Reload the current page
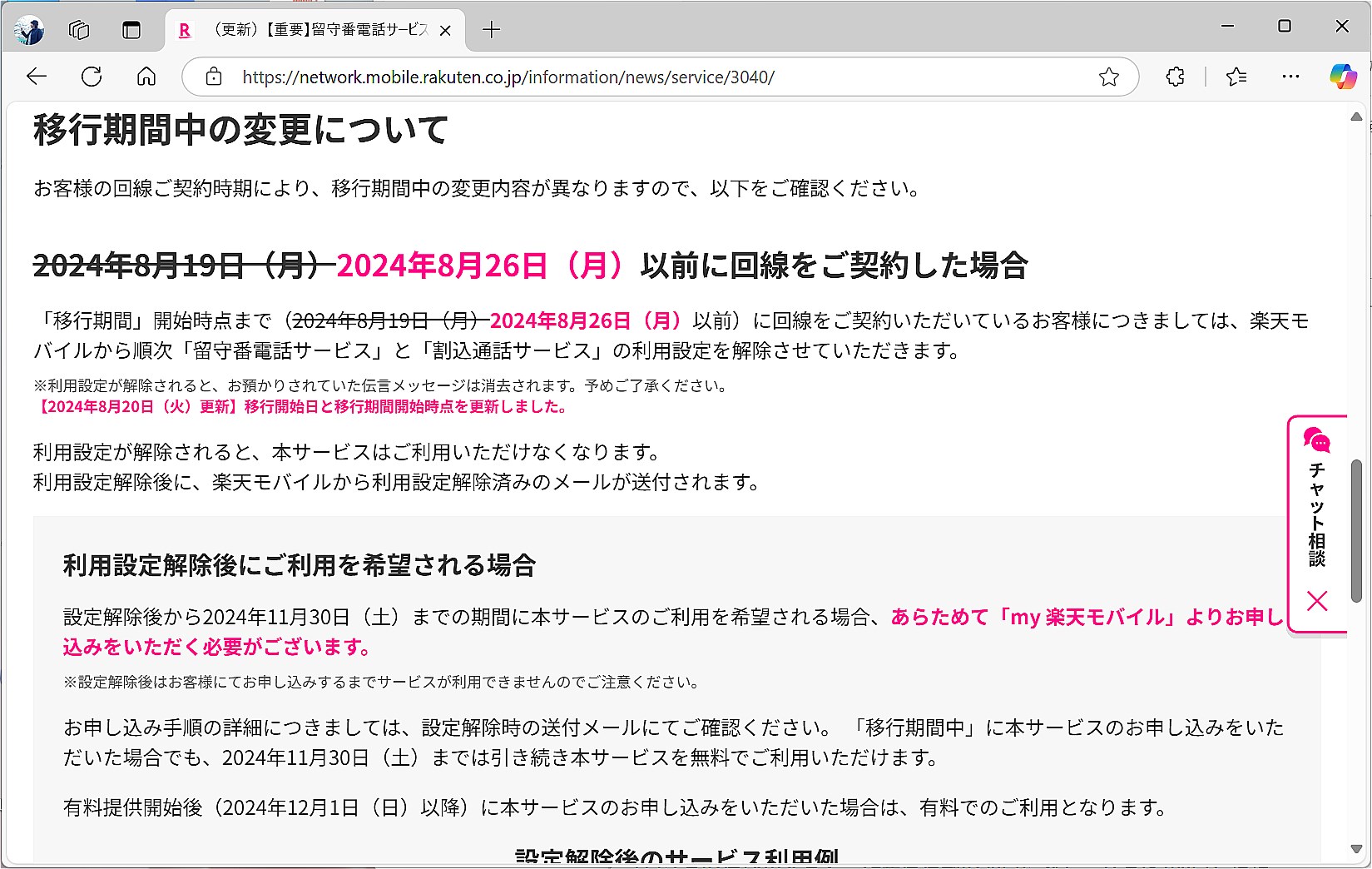Image resolution: width=1372 pixels, height=869 pixels. point(92,77)
